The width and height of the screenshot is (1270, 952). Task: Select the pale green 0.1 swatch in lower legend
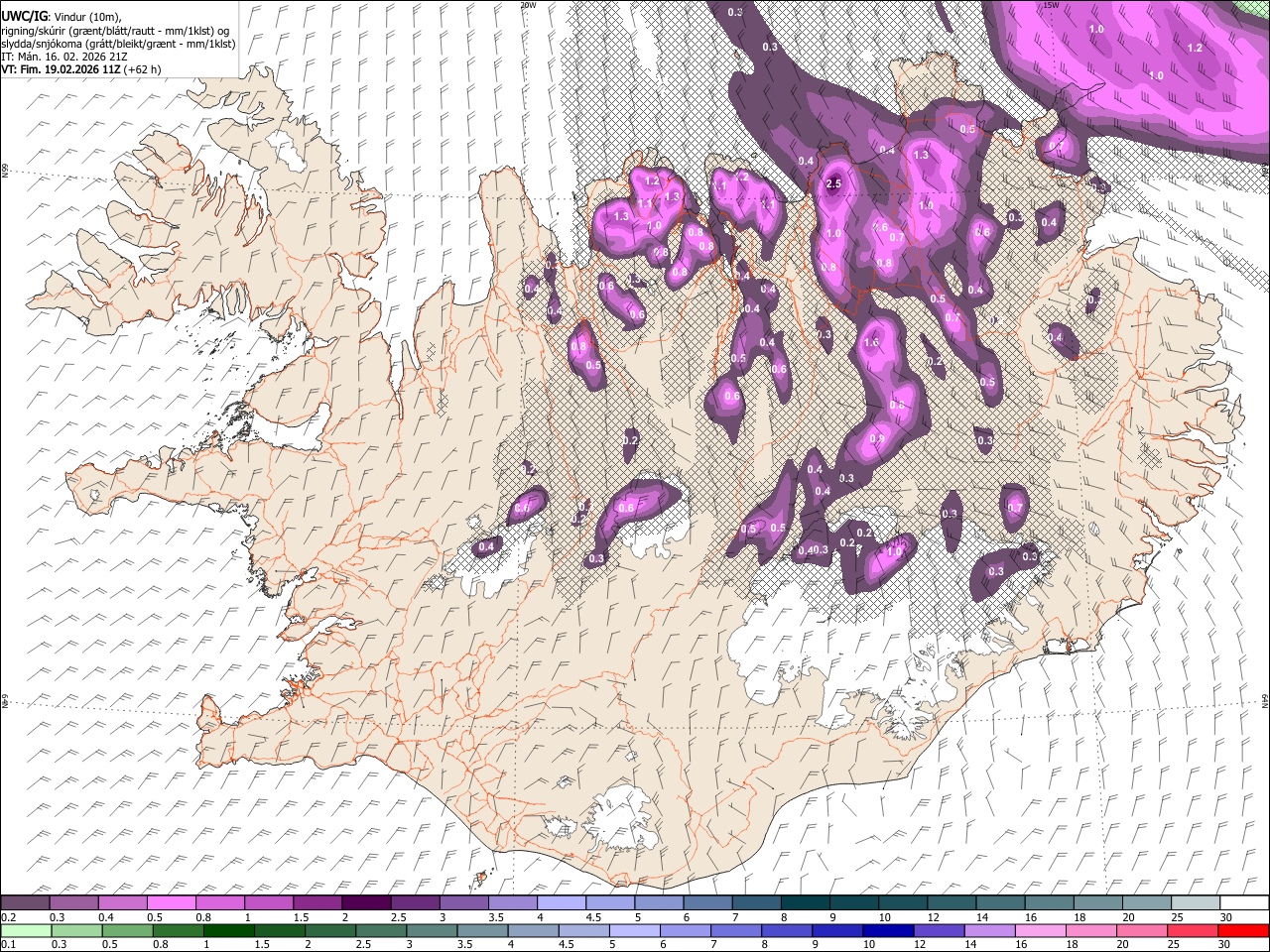25,930
